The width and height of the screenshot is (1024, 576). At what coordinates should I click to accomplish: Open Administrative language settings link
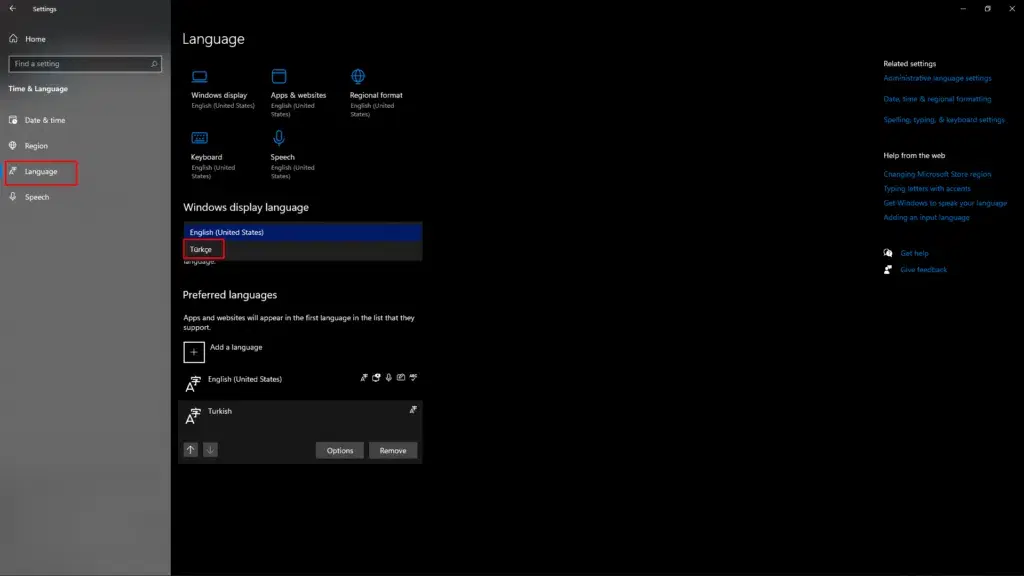pos(937,78)
